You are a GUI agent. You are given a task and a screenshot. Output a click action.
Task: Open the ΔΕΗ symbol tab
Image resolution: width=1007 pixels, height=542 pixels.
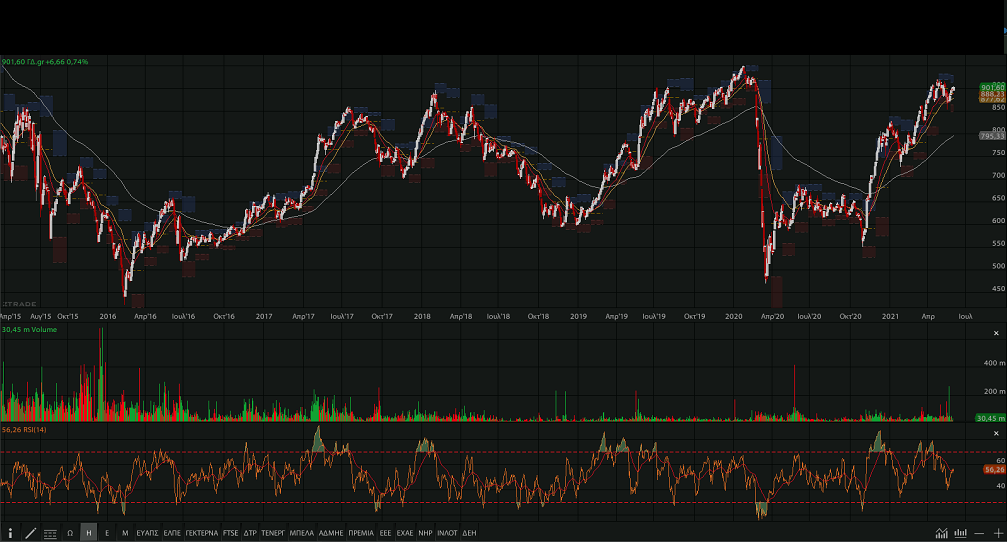coord(469,533)
